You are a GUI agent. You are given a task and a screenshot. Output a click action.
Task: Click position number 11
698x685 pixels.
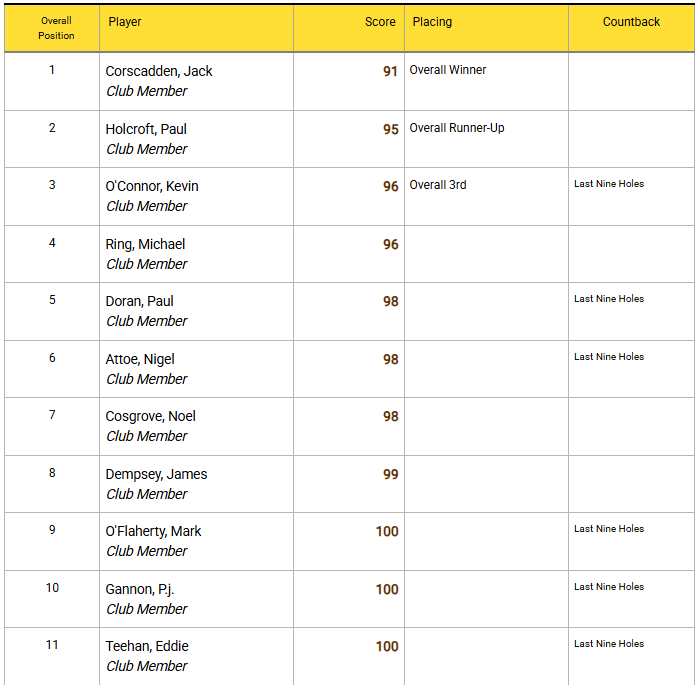[x=52, y=644]
